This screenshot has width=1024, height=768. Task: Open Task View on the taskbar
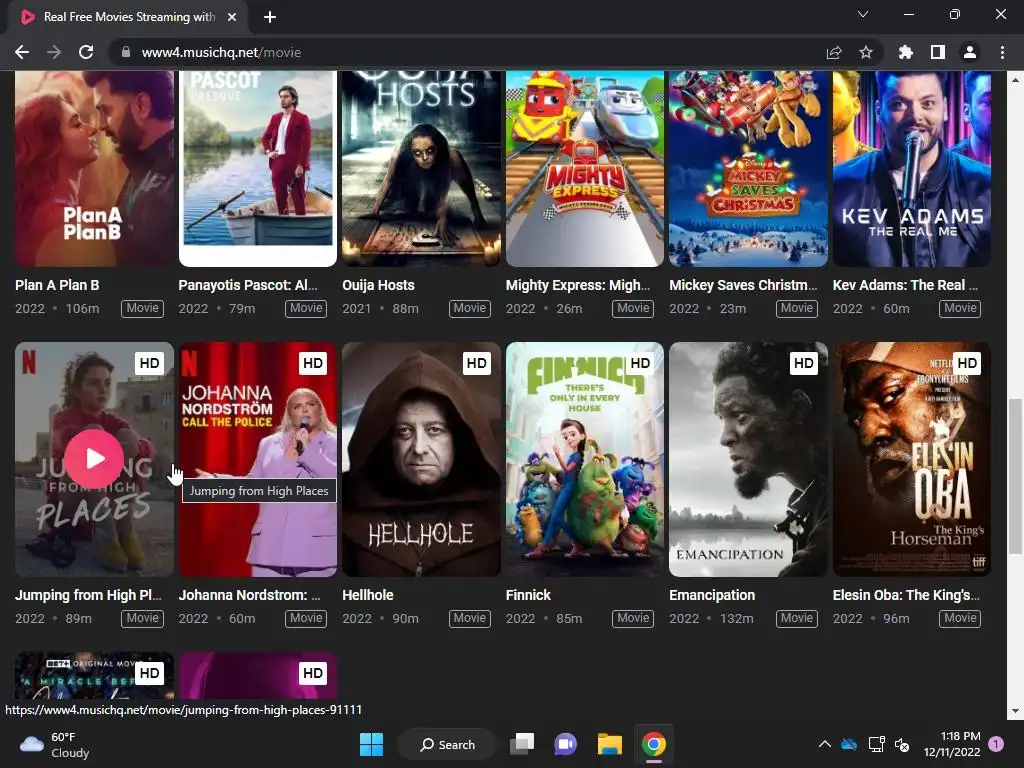(522, 744)
